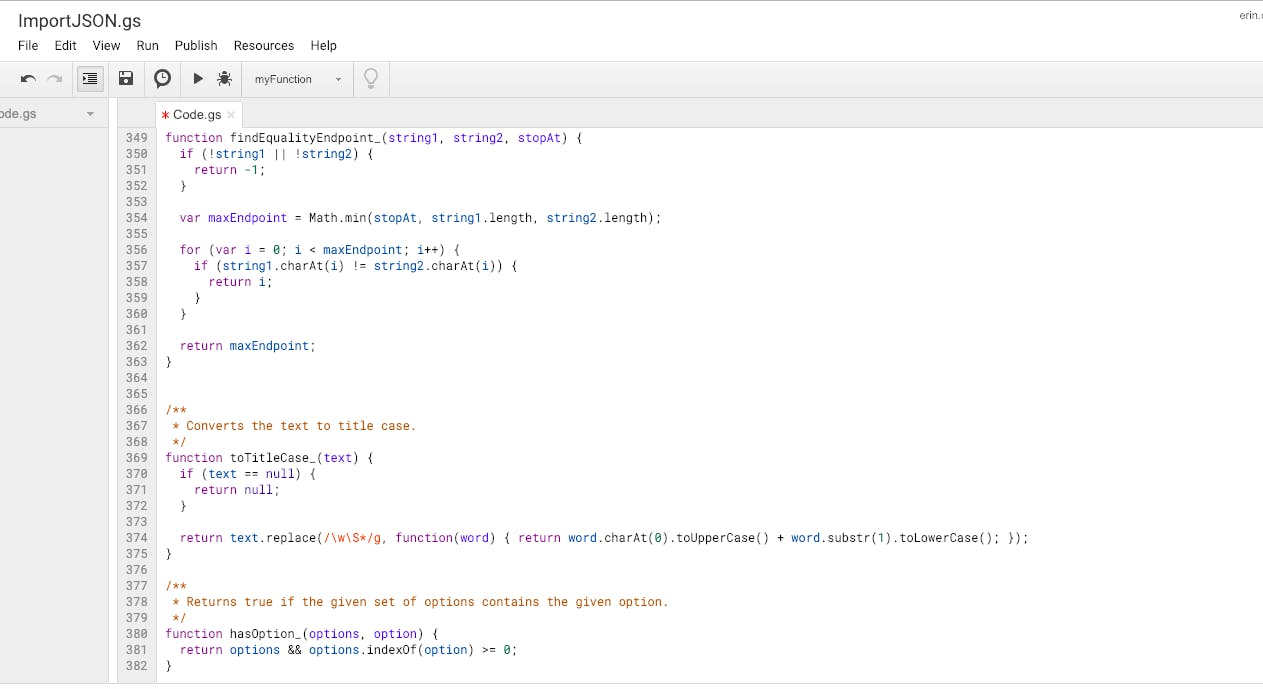Run the selected function with the play icon

[198, 79]
